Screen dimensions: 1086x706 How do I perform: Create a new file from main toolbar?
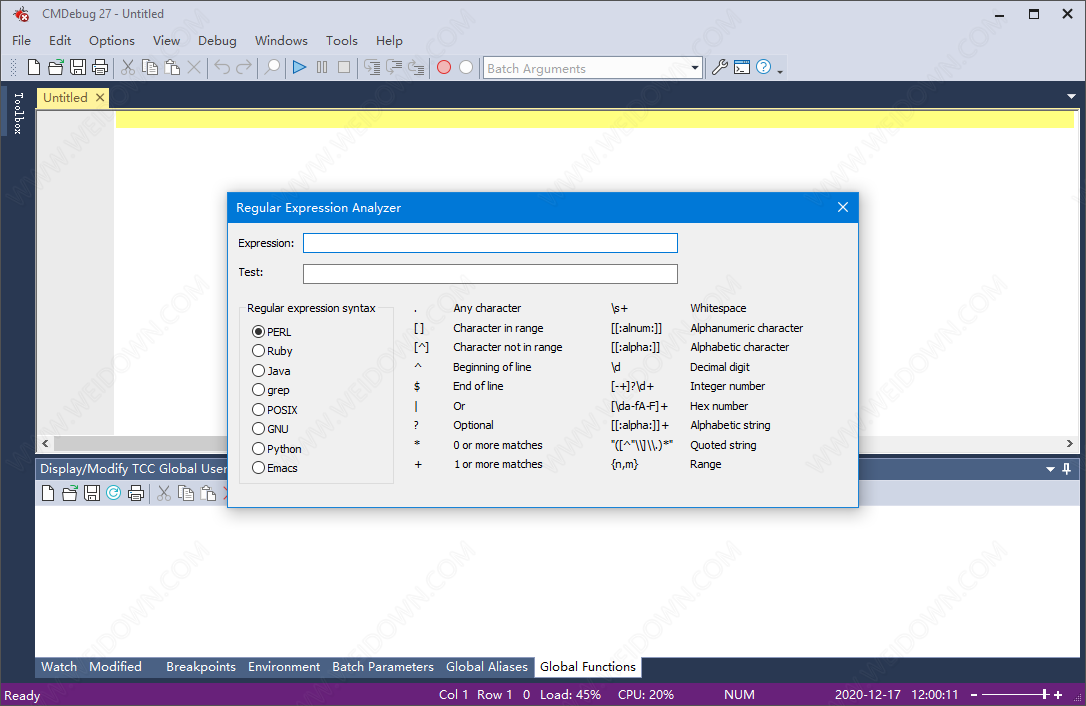point(33,67)
